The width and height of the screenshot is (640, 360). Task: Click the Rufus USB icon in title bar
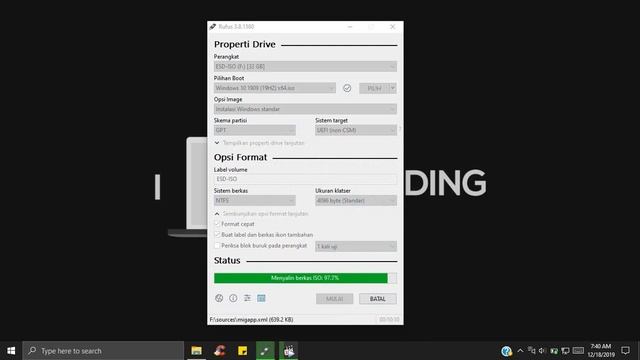pos(213,27)
